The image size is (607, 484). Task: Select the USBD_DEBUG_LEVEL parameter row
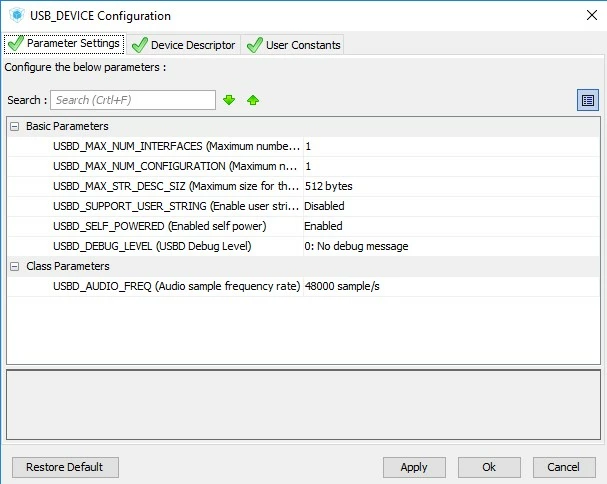coord(304,246)
